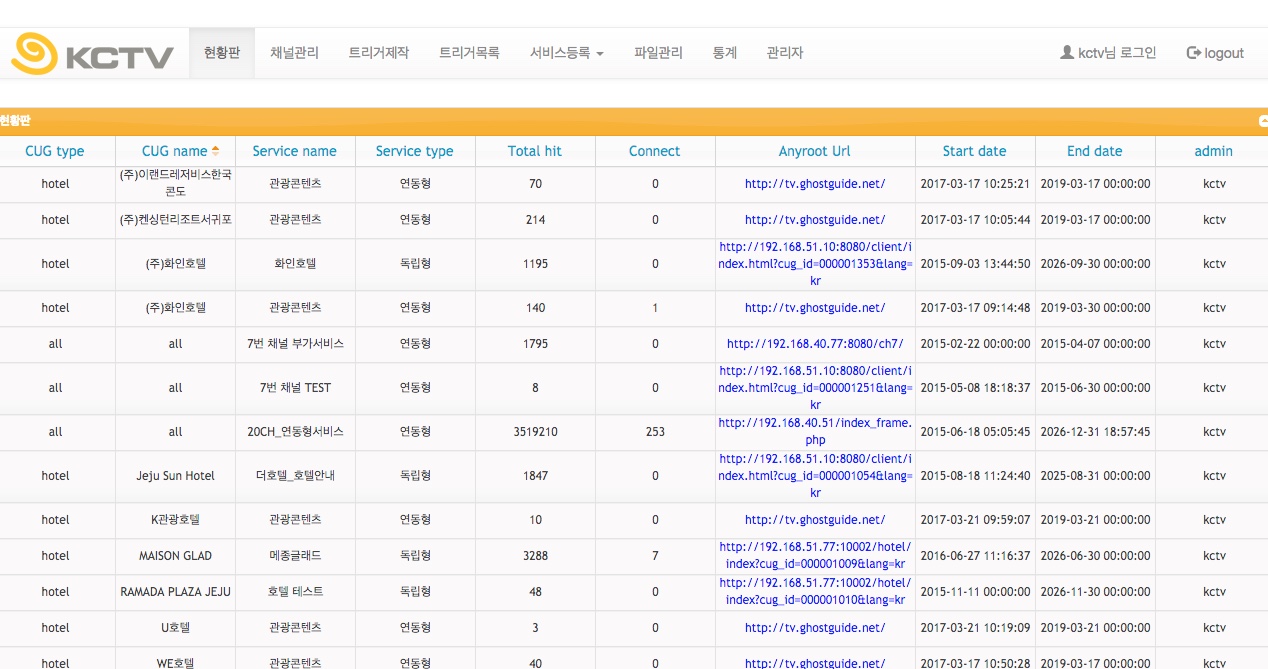Screen dimensions: 1268x669
Task: Click the logout arrow icon
Action: click(x=1193, y=52)
